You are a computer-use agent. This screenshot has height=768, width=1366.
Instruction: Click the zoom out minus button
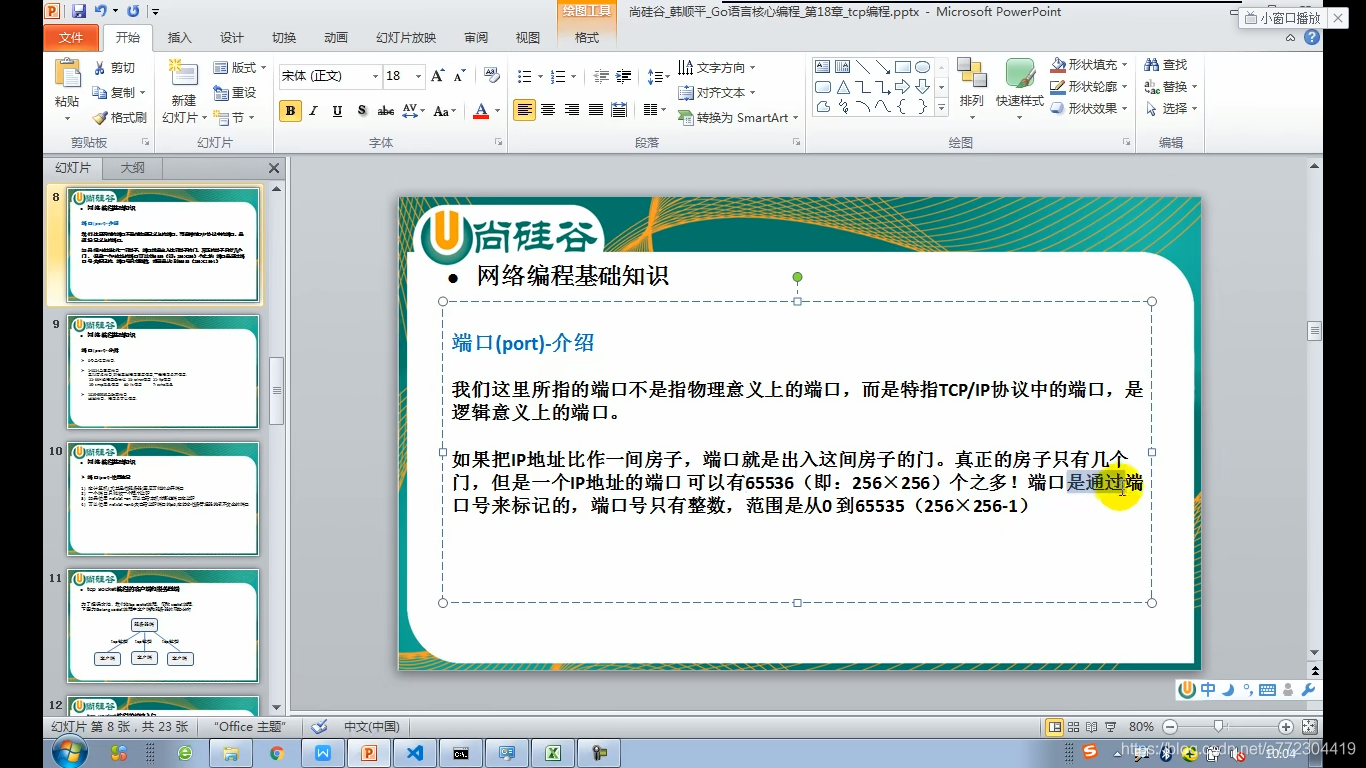point(1170,727)
